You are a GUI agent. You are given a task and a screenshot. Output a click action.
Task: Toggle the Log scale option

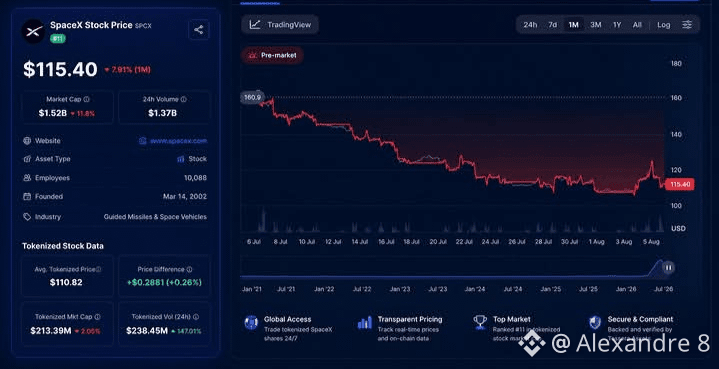(x=664, y=25)
